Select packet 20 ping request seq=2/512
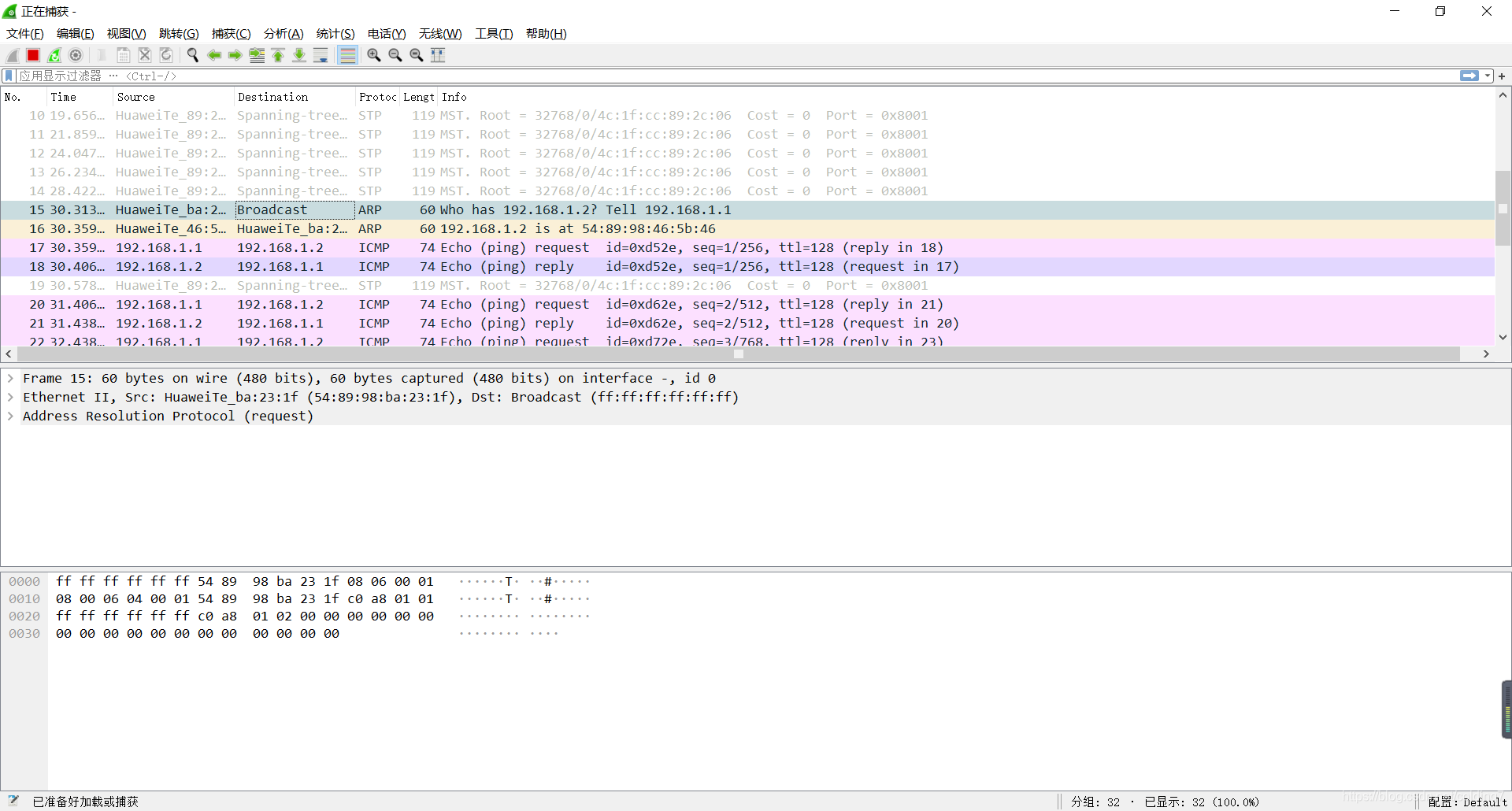Viewport: 1512px width, 811px height. tap(747, 305)
